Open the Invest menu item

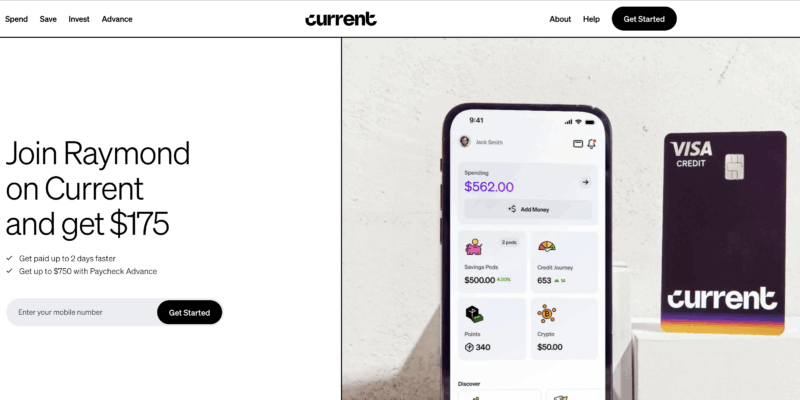pyautogui.click(x=79, y=19)
